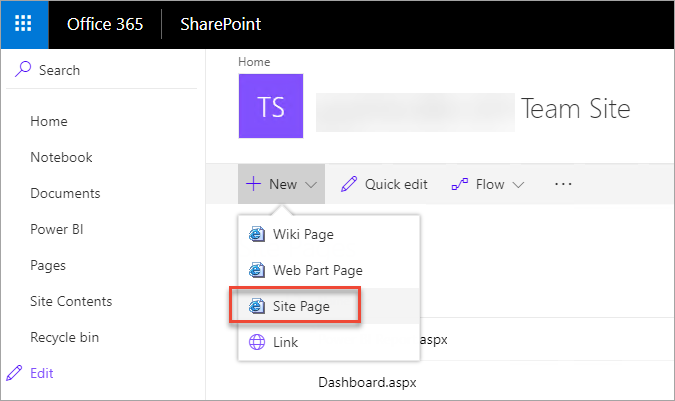Viewport: 675px width, 401px height.
Task: Expand the New dropdown chevron
Action: tap(311, 185)
